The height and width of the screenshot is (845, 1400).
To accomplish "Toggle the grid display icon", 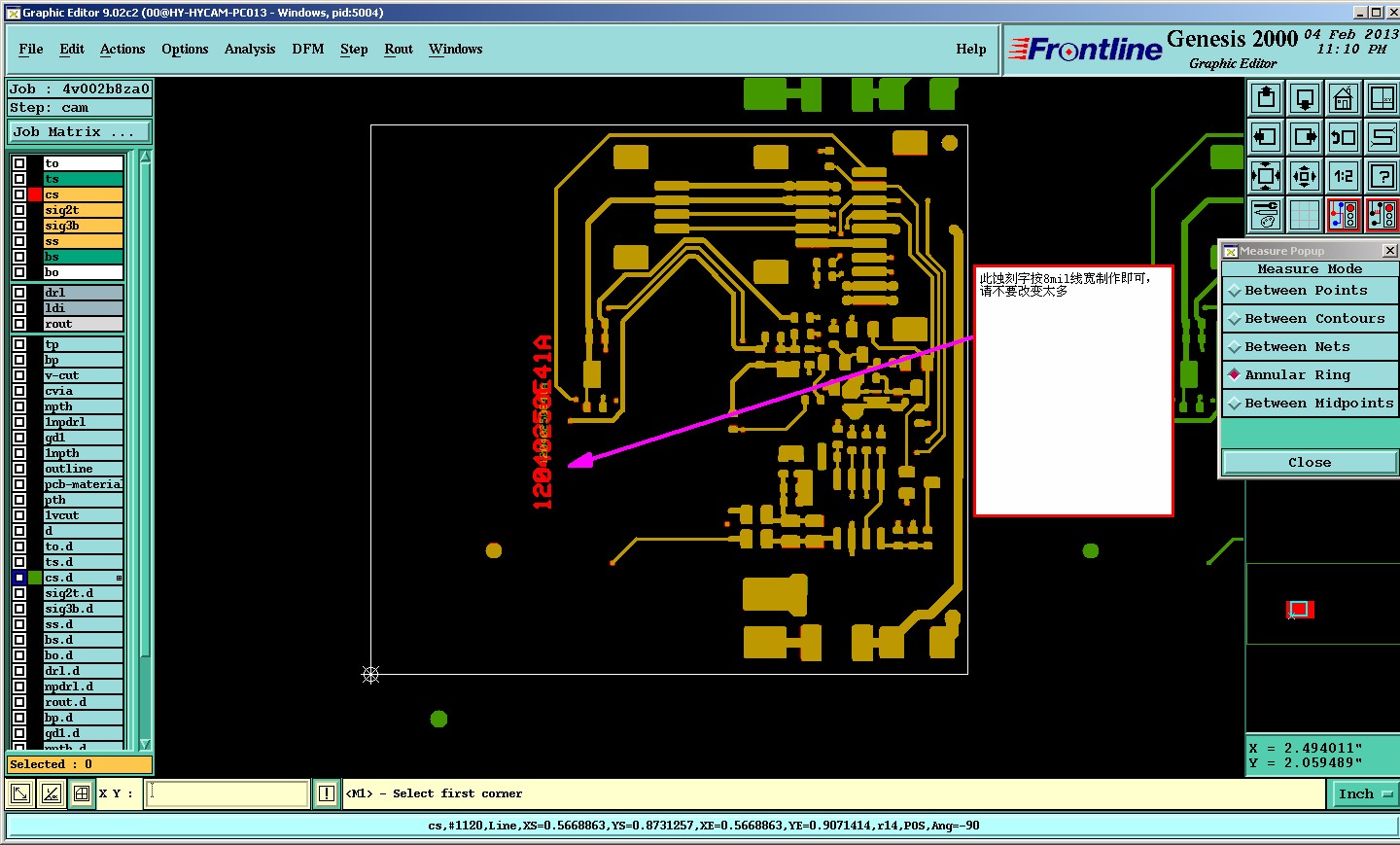I will (1305, 215).
